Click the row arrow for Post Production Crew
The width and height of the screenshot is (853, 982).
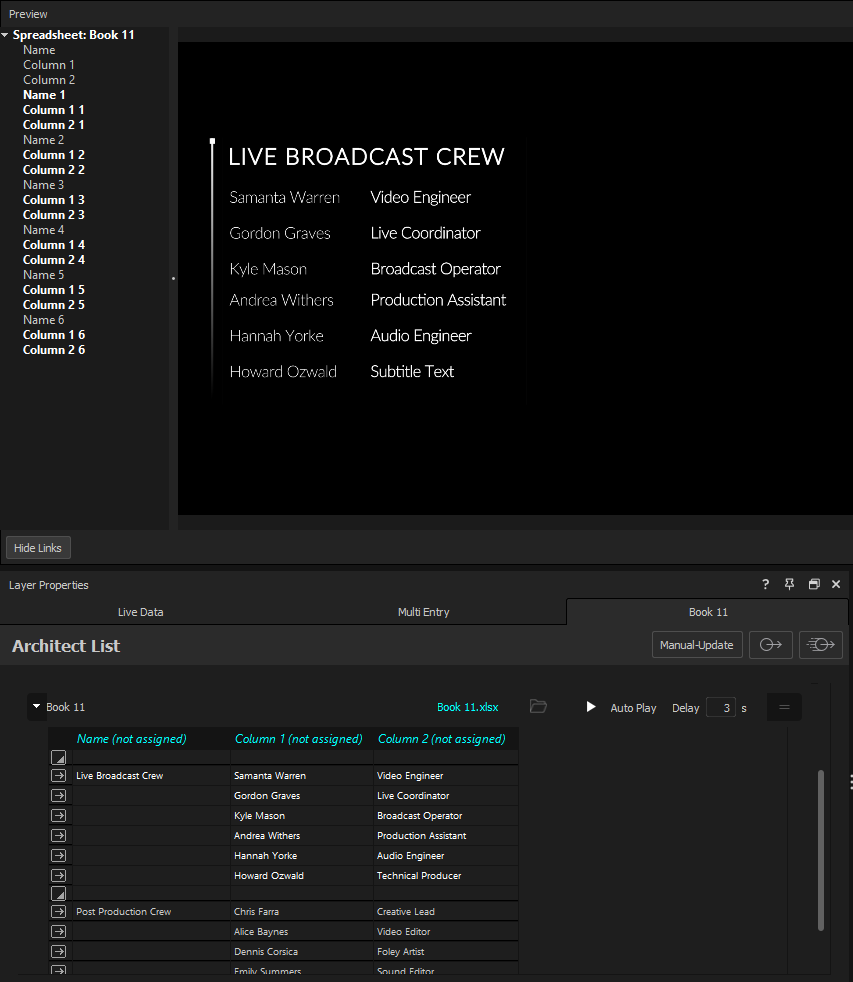pyautogui.click(x=58, y=911)
